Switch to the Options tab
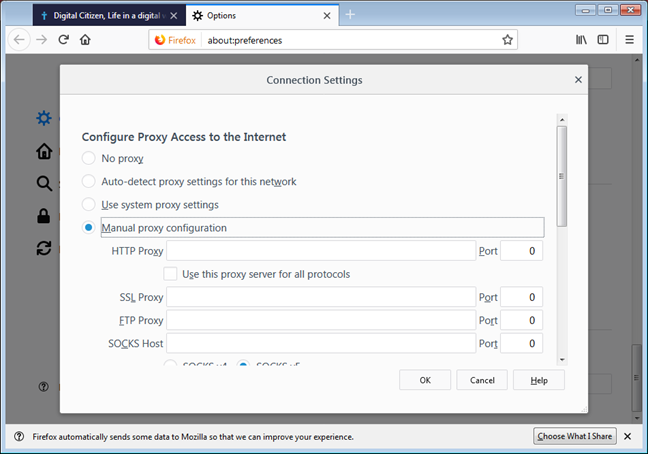The image size is (648, 454). coord(262,16)
